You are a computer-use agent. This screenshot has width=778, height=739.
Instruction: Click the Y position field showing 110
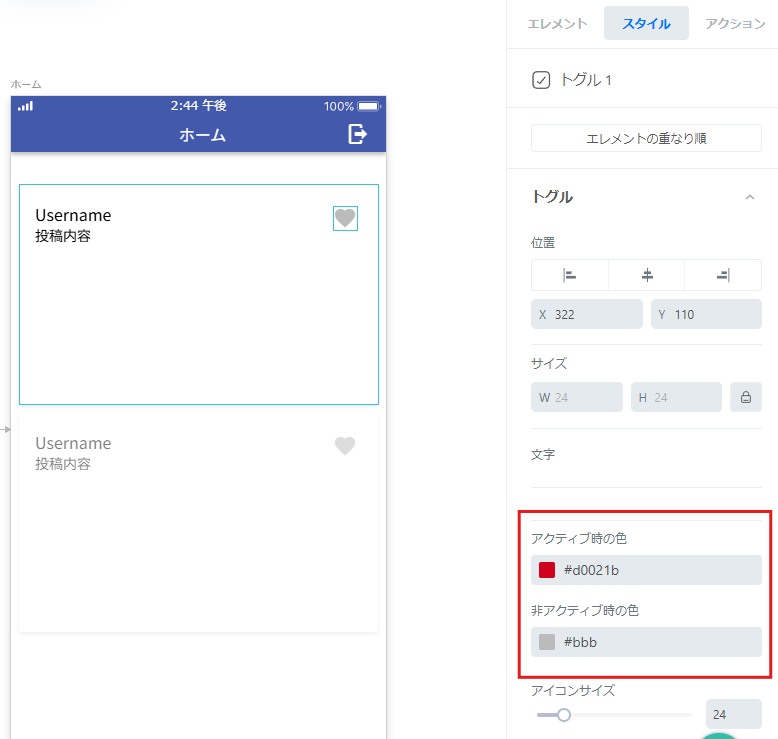[706, 314]
